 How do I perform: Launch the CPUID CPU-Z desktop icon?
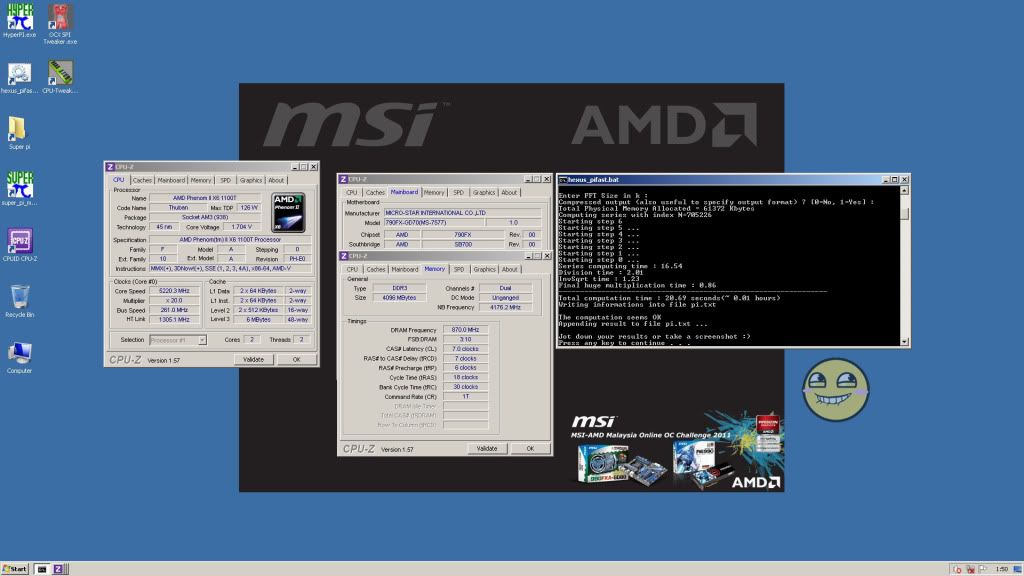click(19, 242)
